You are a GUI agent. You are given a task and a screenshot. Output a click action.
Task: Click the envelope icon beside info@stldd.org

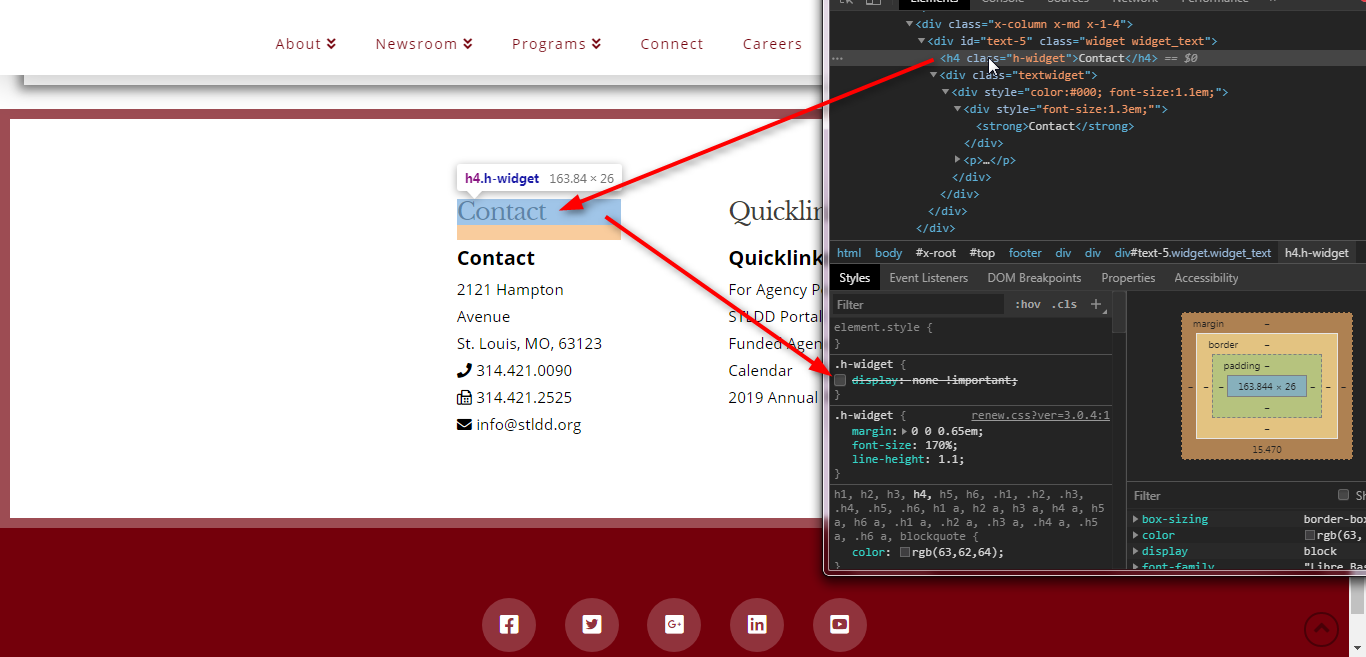coord(464,424)
